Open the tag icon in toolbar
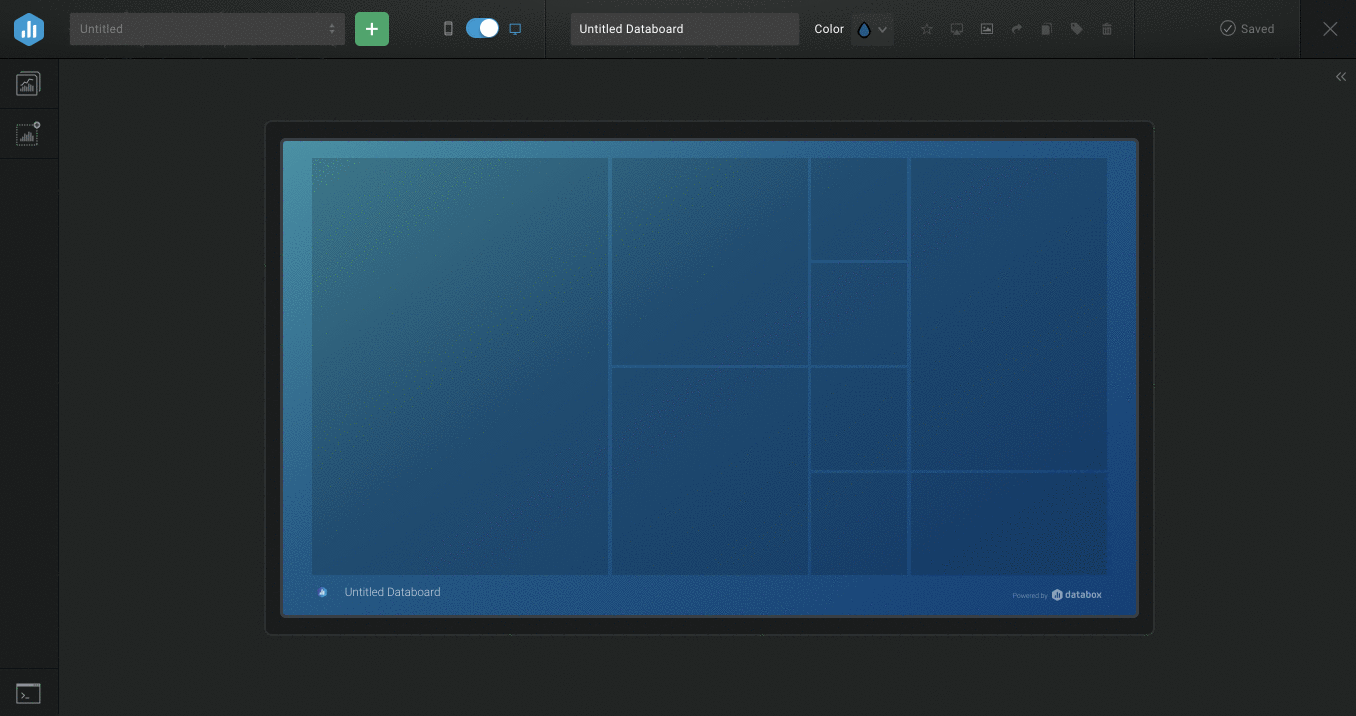The height and width of the screenshot is (716, 1356). point(1077,29)
